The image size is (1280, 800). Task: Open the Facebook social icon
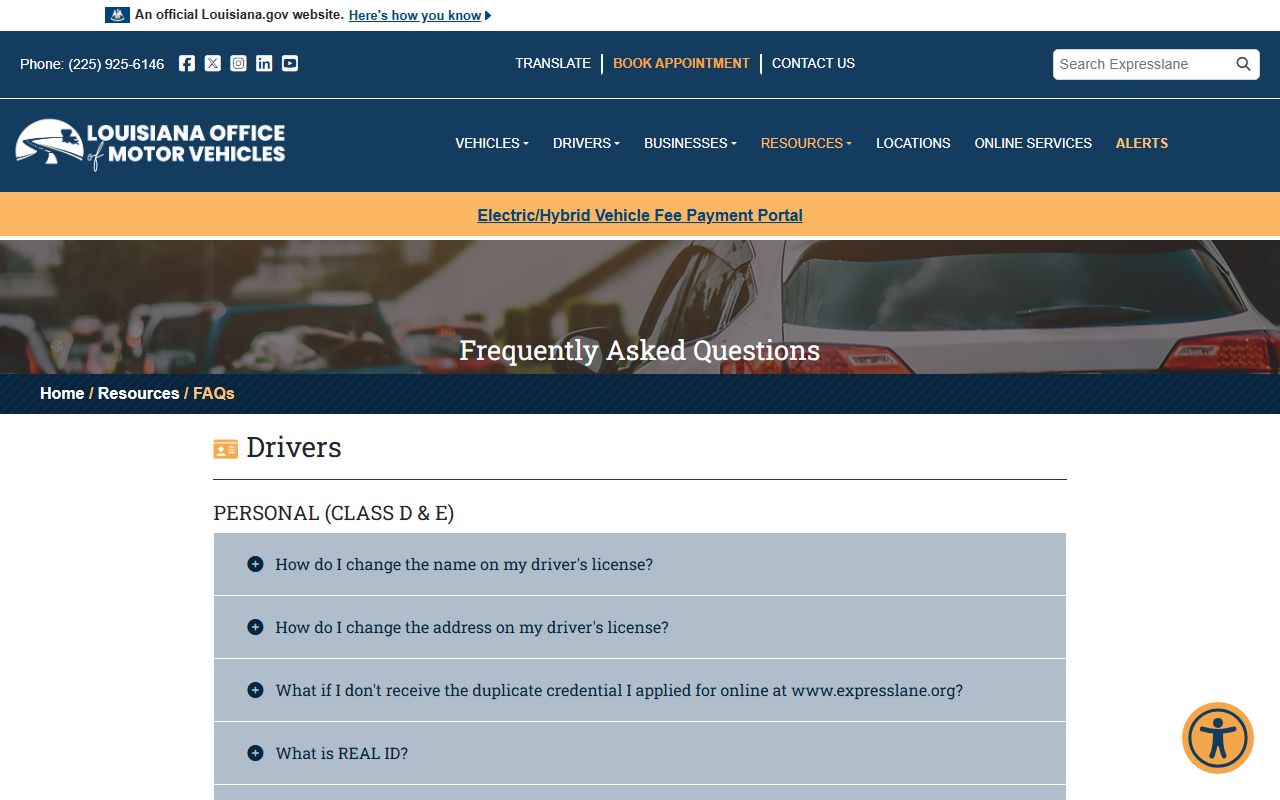coord(187,63)
